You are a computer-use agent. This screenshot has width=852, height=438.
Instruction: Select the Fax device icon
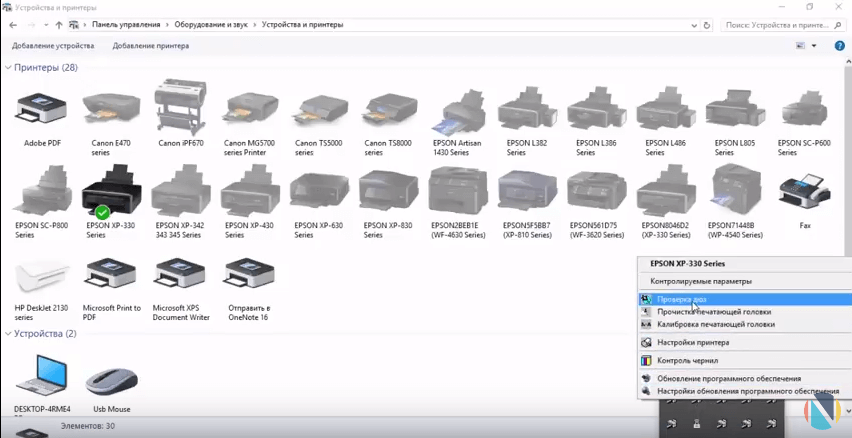coord(804,191)
